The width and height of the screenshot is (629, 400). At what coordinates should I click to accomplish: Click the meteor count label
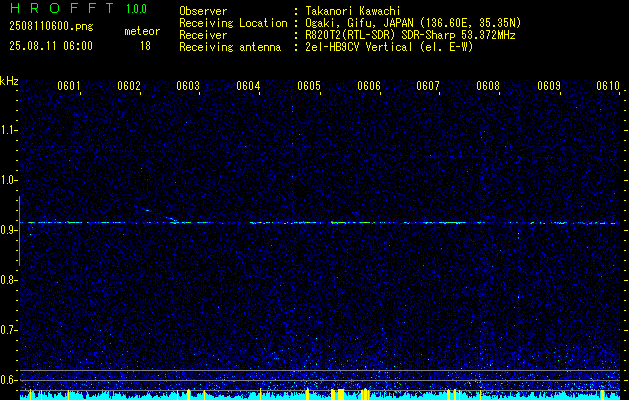point(142,31)
